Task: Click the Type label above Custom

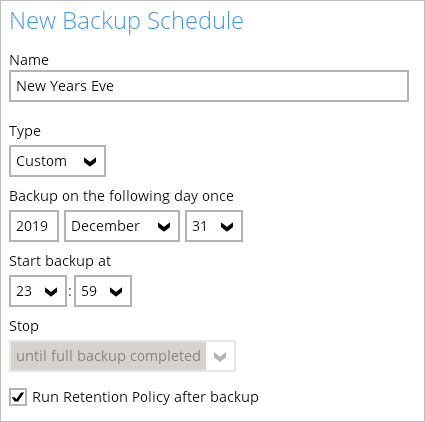Action: point(25,131)
